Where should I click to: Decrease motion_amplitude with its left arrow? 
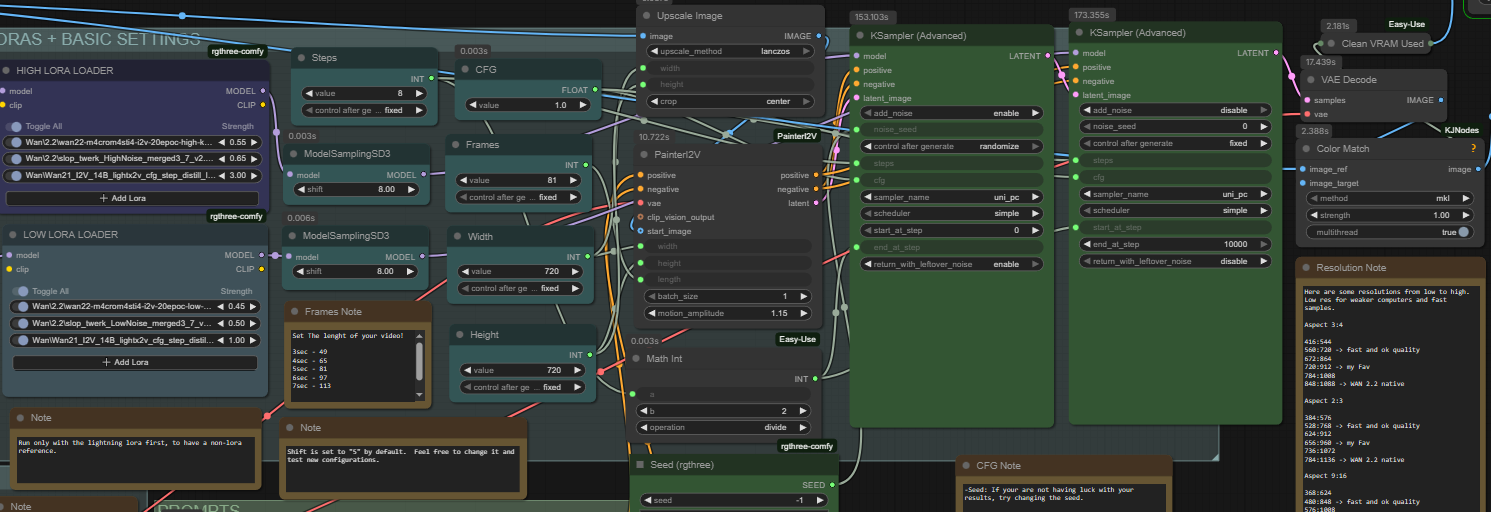click(x=653, y=313)
